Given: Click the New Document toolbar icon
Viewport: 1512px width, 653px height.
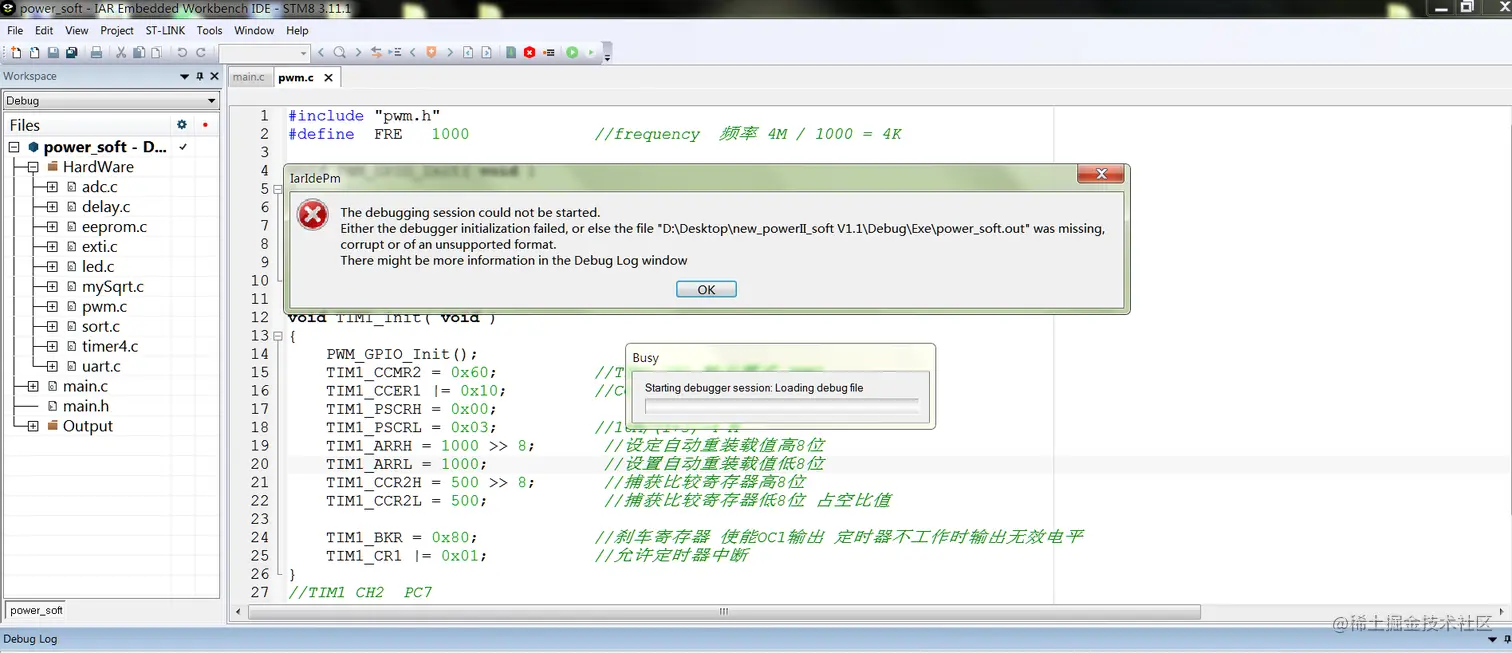Looking at the screenshot, I should point(16,52).
